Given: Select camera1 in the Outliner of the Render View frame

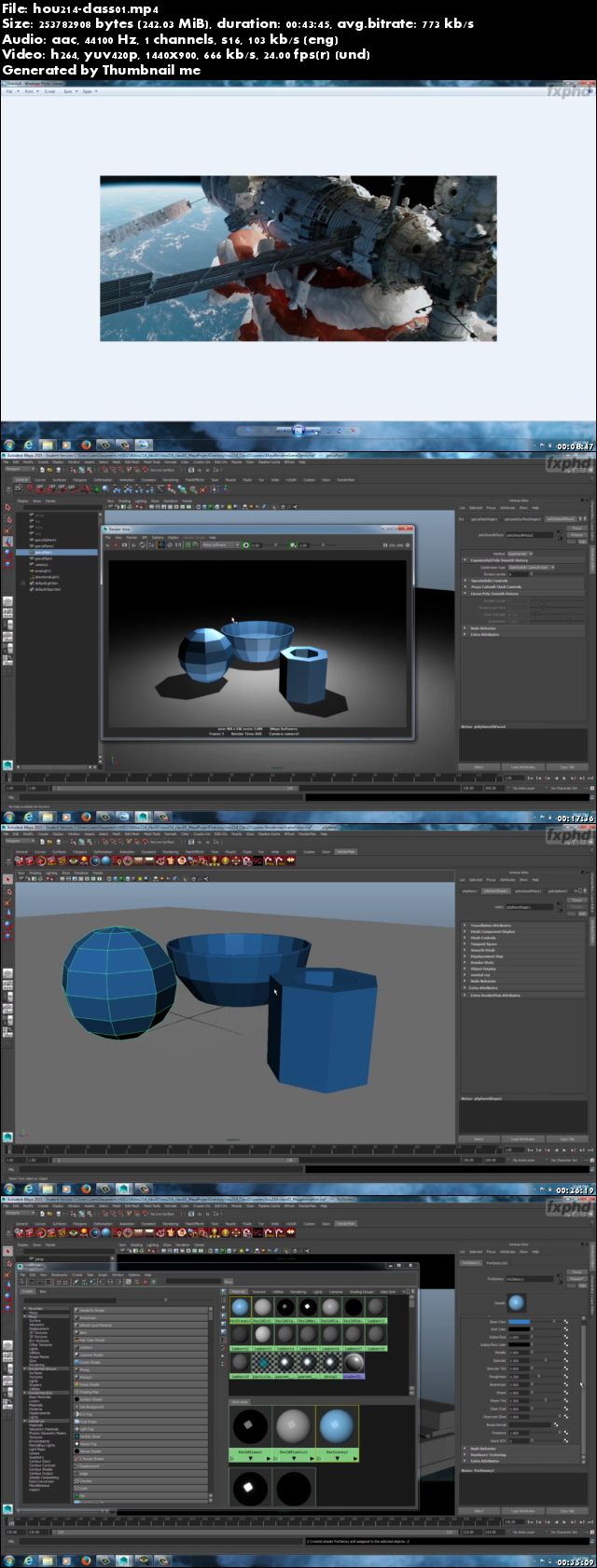Looking at the screenshot, I should (x=41, y=564).
